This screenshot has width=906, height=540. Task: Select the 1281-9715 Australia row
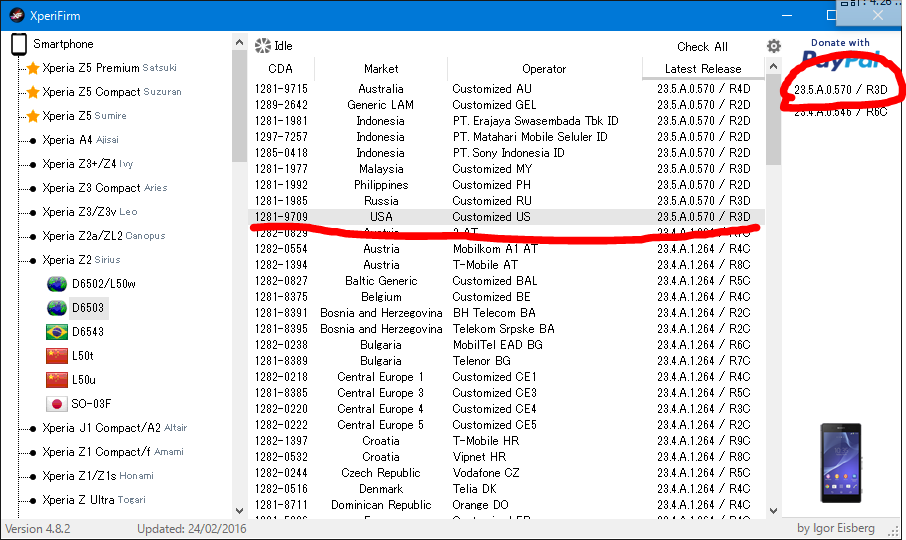point(507,89)
